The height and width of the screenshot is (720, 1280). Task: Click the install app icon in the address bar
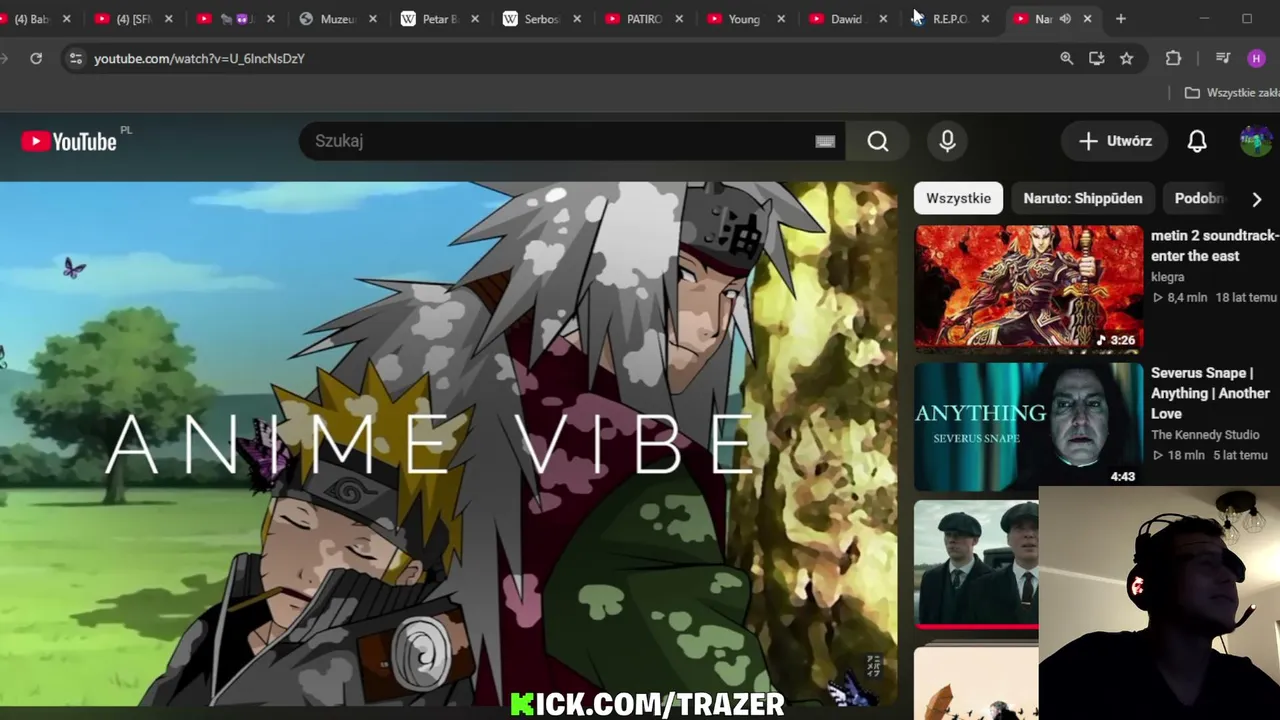(1097, 58)
